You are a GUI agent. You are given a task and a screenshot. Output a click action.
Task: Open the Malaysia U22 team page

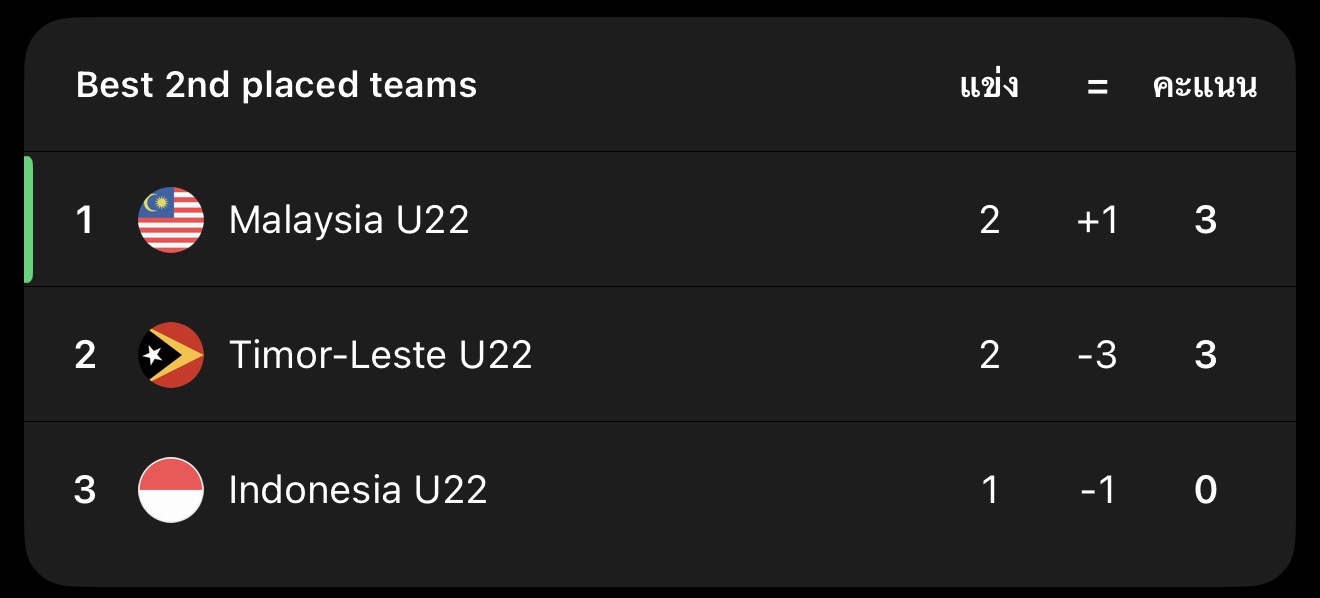click(349, 220)
